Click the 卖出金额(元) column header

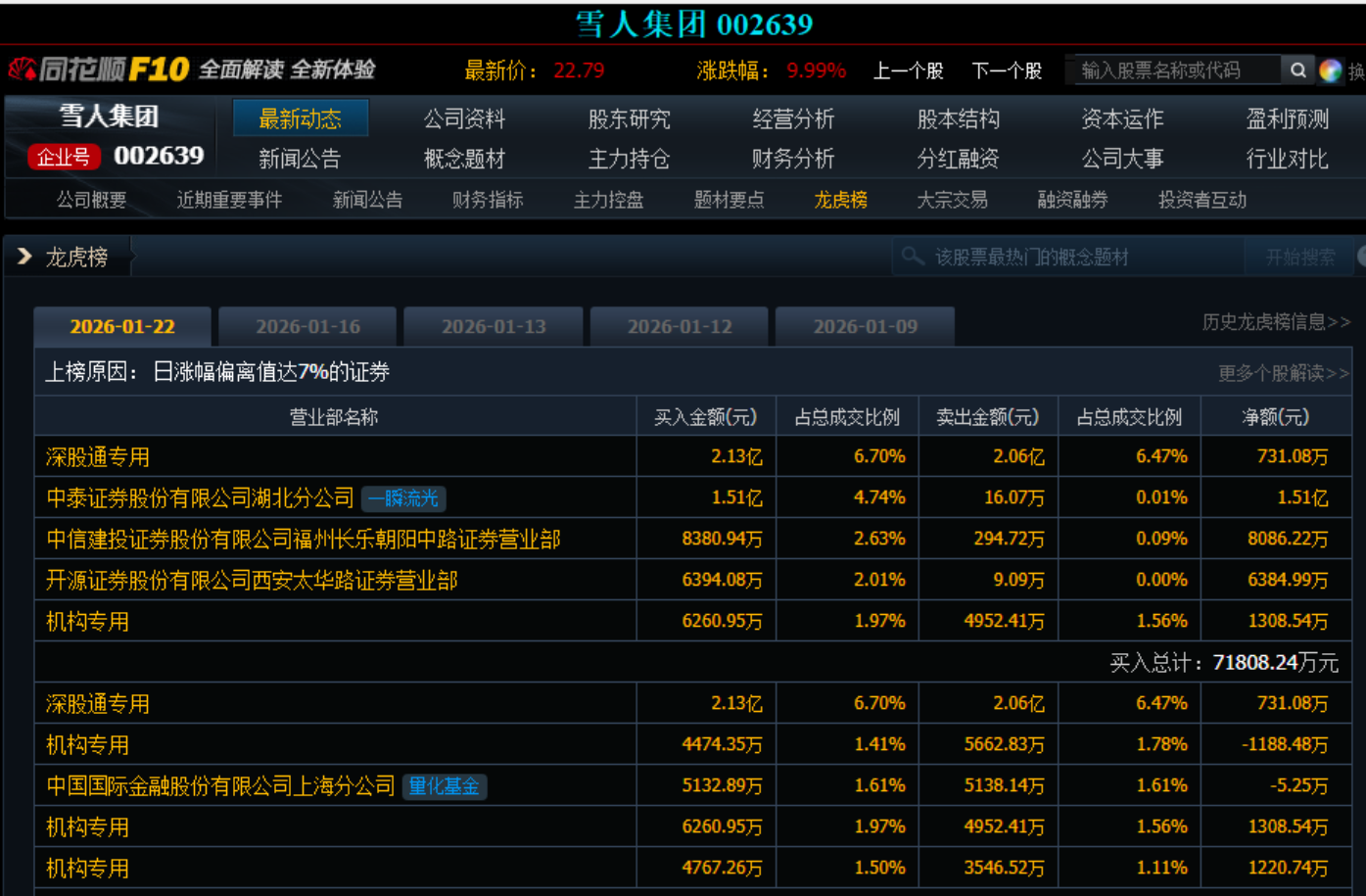[987, 417]
